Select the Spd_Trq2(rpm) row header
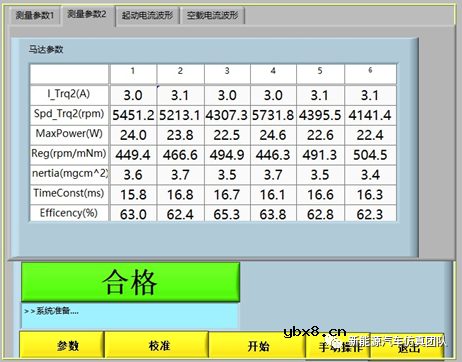462x362 pixels. coord(69,115)
